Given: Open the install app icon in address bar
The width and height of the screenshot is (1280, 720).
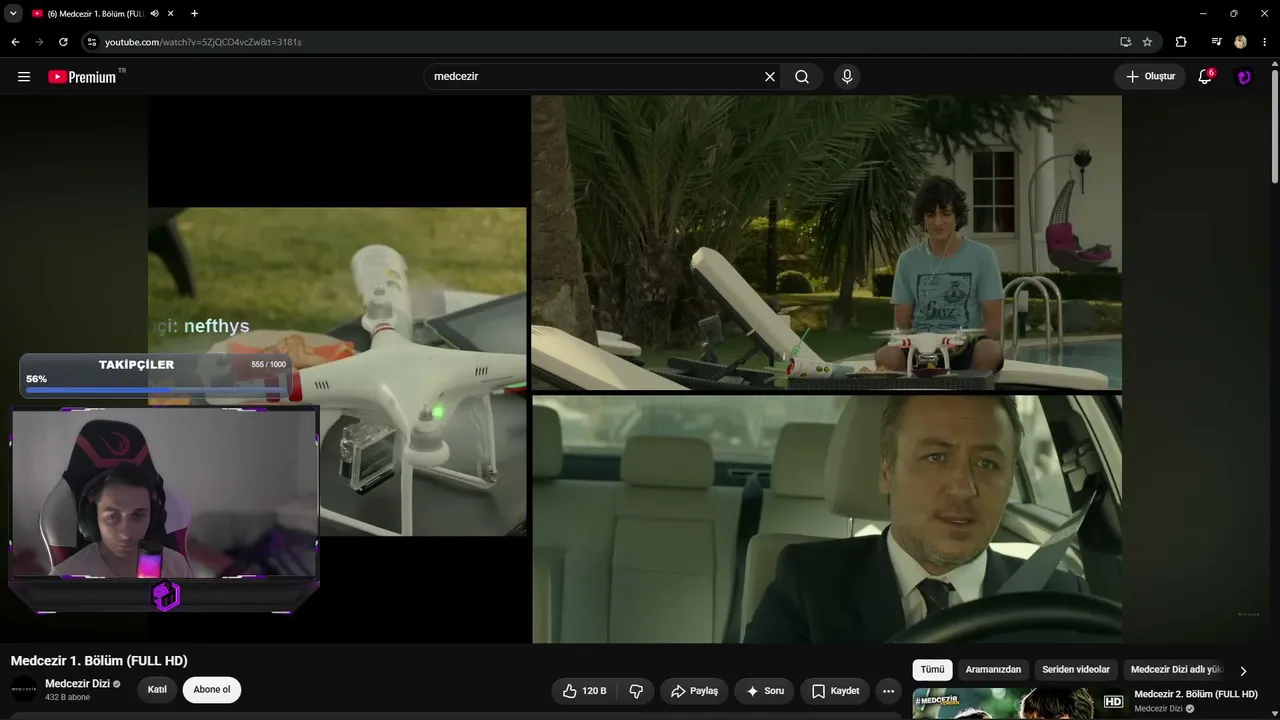Looking at the screenshot, I should click(x=1125, y=42).
